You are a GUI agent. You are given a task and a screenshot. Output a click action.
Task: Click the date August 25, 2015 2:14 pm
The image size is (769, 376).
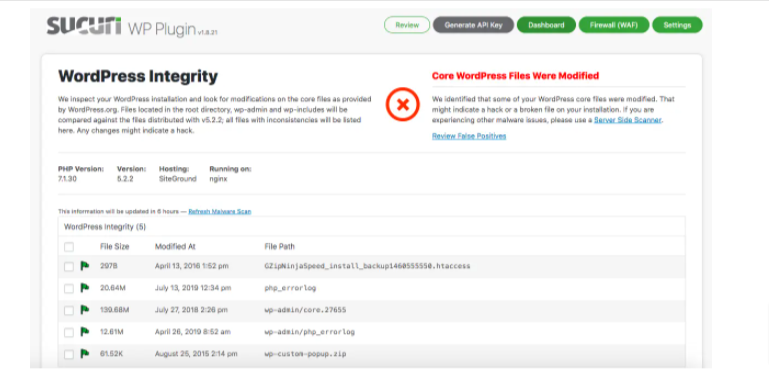pos(197,353)
